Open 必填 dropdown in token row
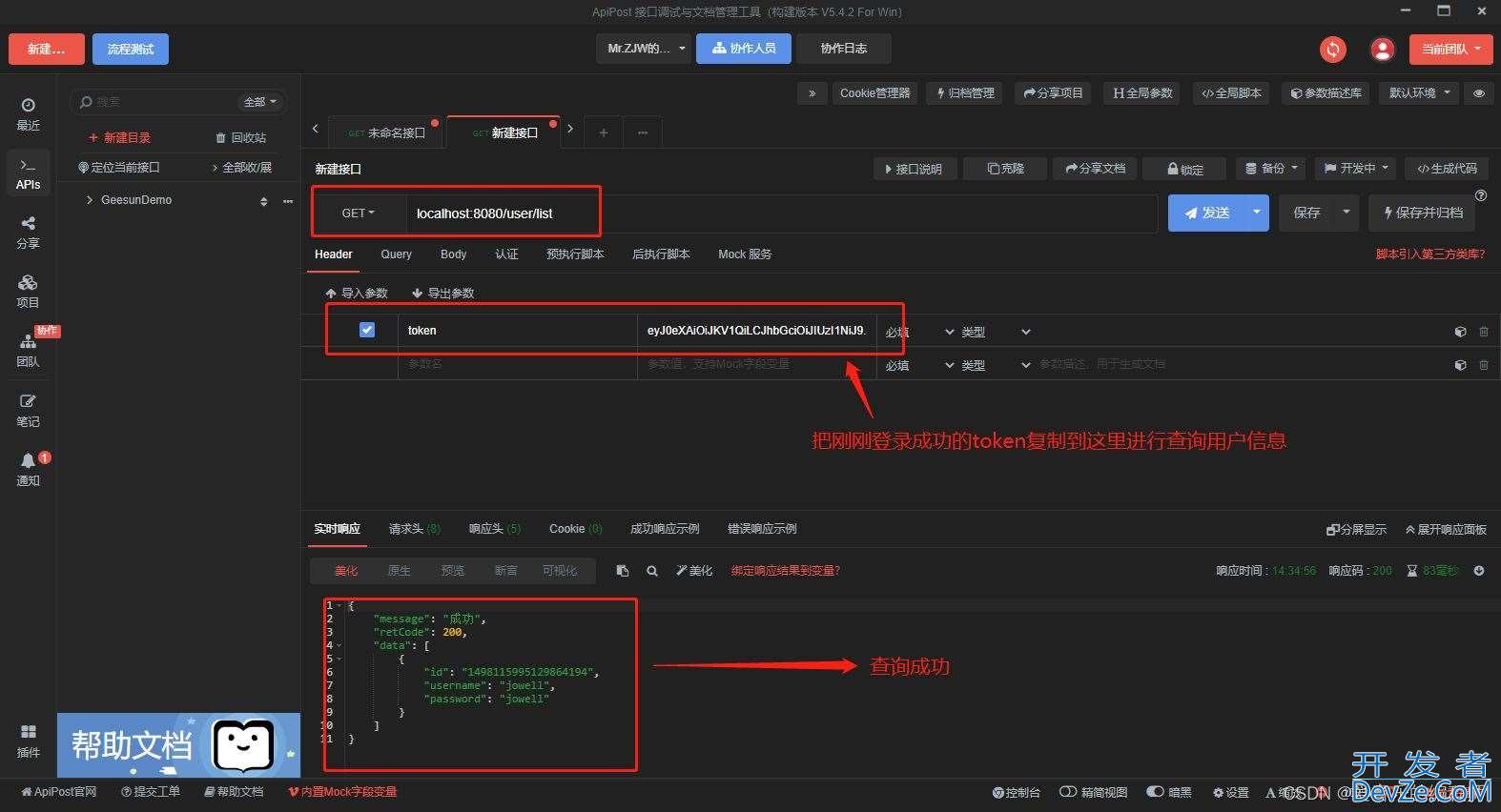 919,332
